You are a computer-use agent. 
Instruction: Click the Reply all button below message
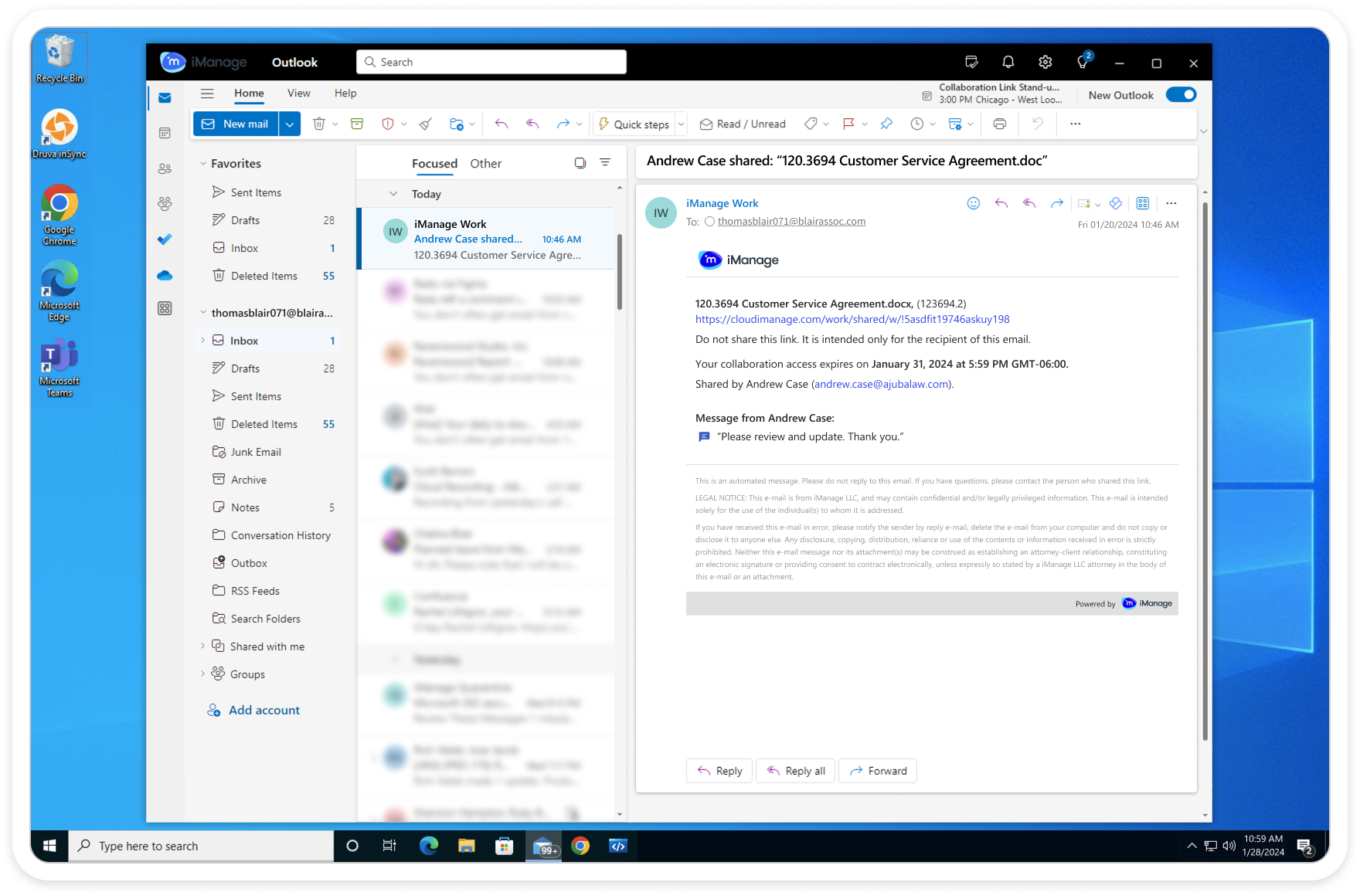pos(796,771)
